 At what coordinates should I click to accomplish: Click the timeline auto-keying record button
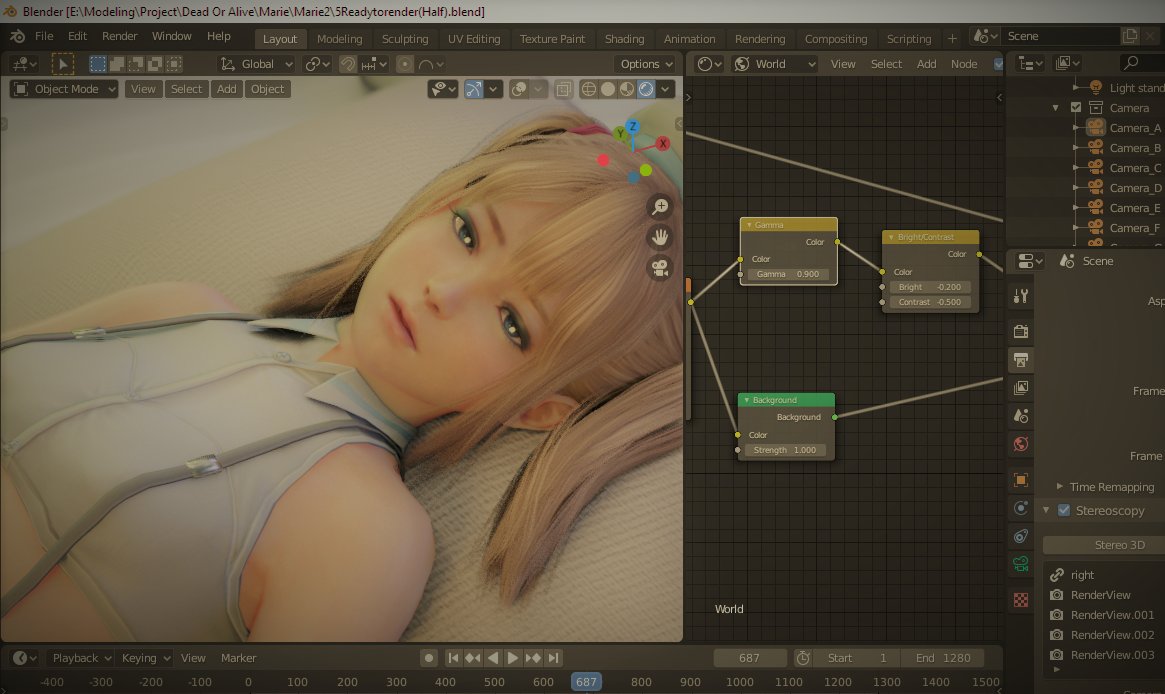(429, 658)
